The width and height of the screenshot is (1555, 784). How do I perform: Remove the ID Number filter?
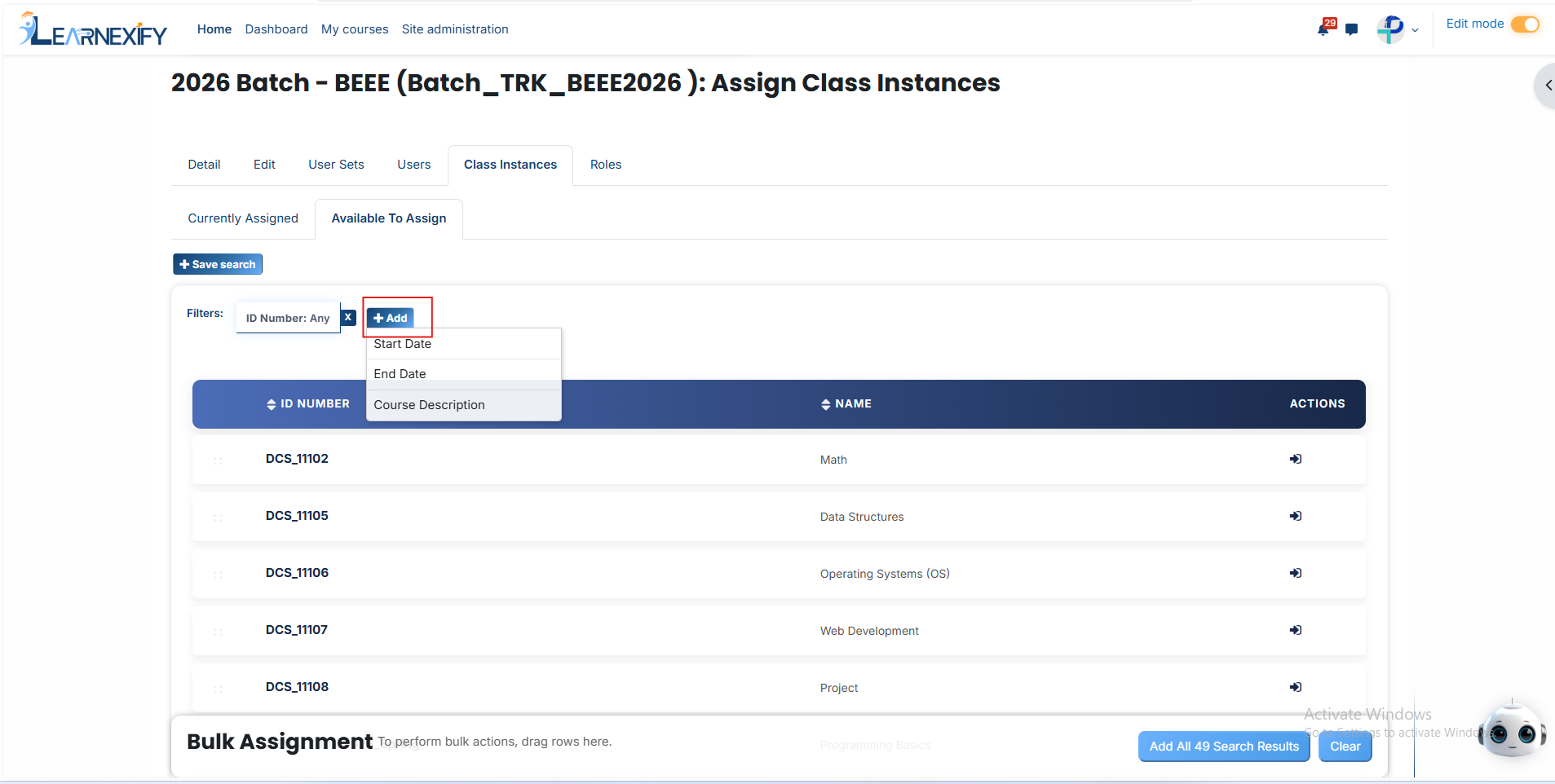tap(348, 317)
